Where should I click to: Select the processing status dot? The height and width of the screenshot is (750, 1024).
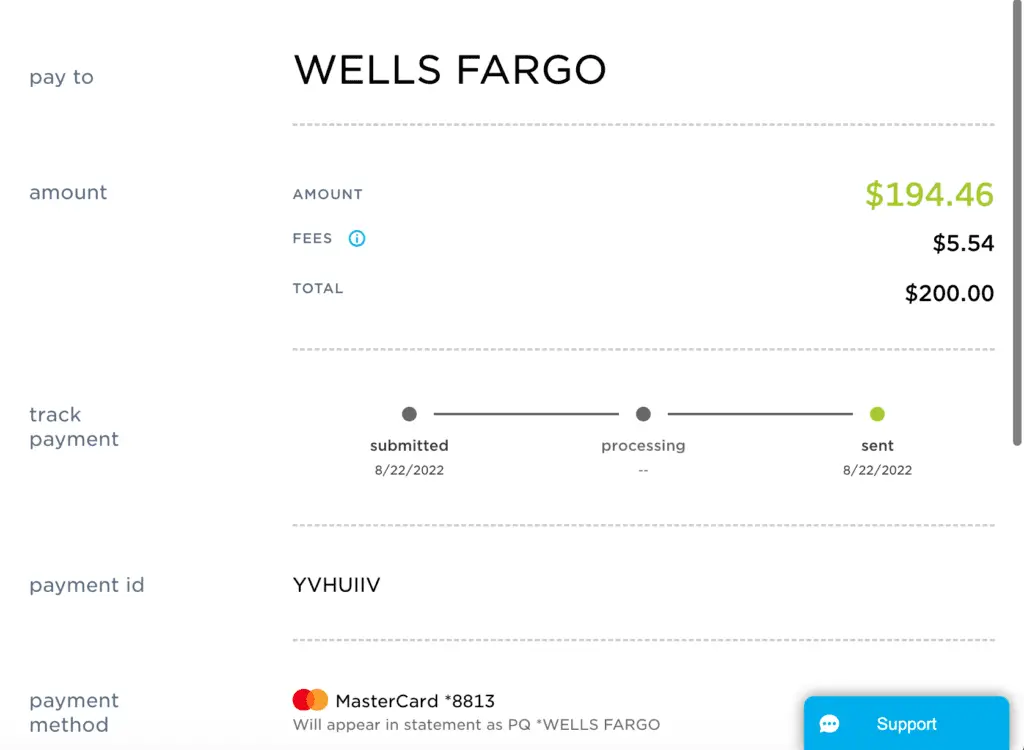pyautogui.click(x=643, y=414)
